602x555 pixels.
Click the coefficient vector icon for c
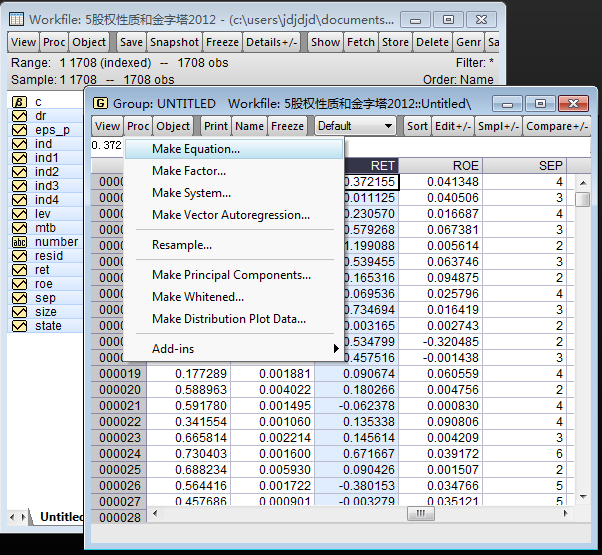(19, 102)
